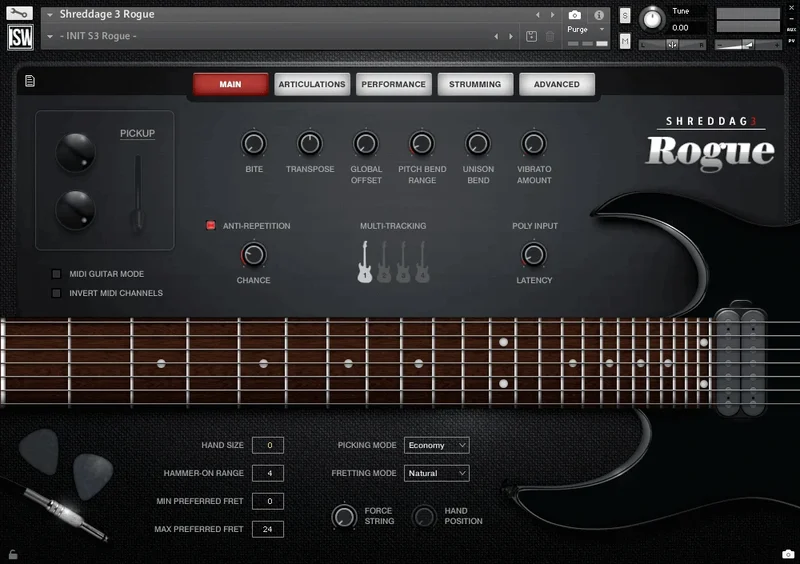800x564 pixels.
Task: Go to next instrument arrow
Action: pyautogui.click(x=553, y=15)
